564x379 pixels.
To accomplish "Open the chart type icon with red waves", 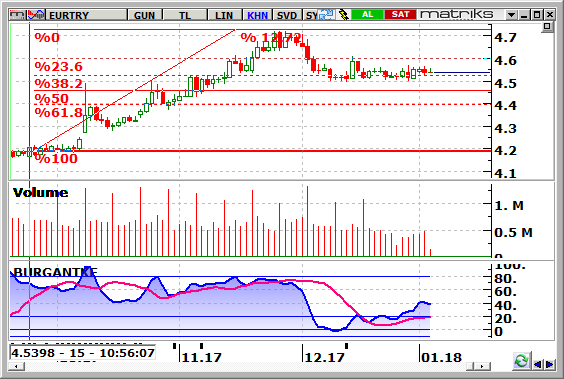I will 36,15.
